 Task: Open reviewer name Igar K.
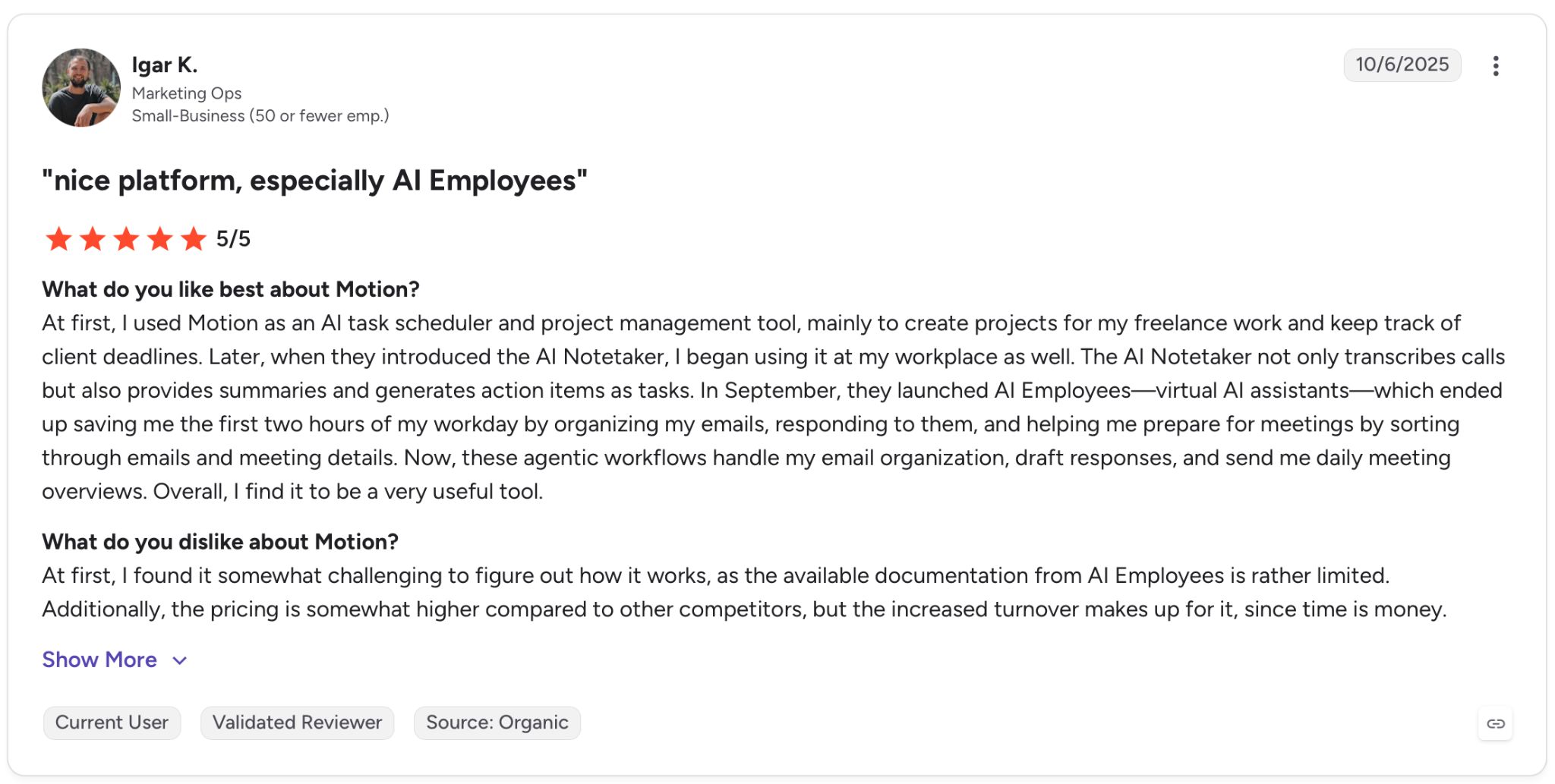tap(165, 65)
